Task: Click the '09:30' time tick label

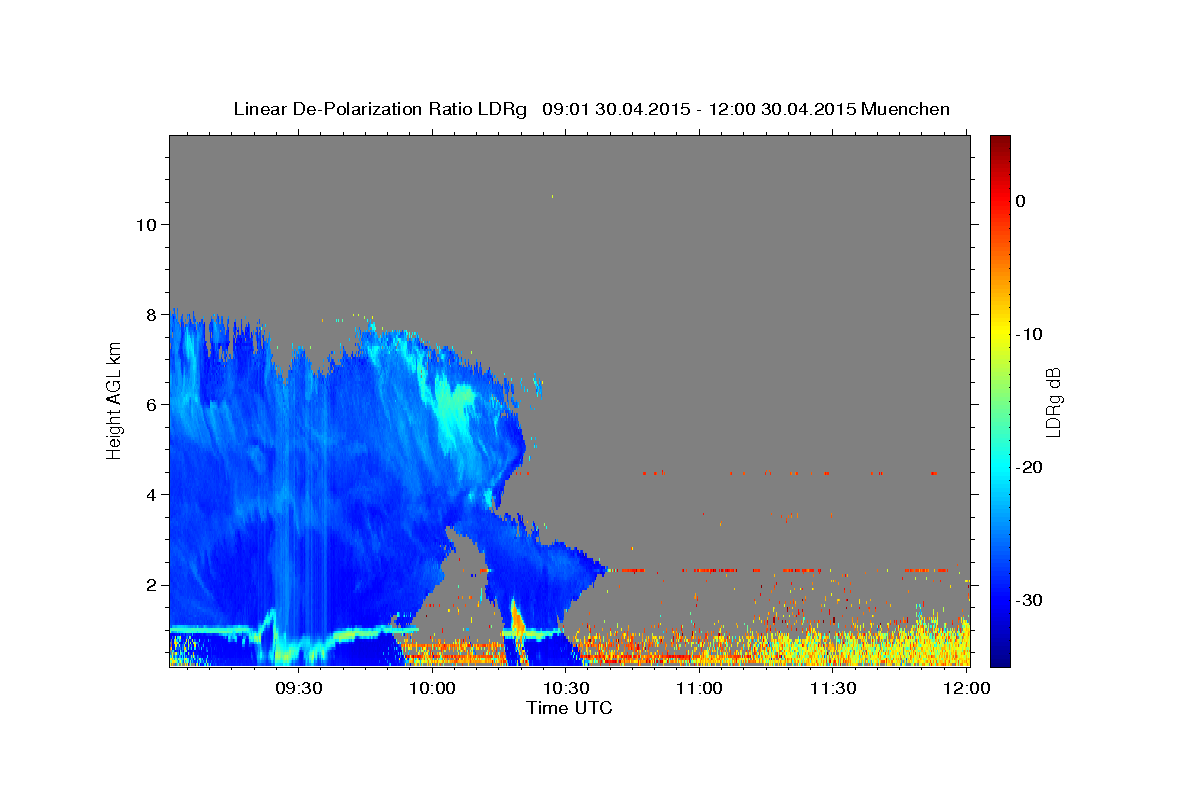Action: pyautogui.click(x=298, y=688)
